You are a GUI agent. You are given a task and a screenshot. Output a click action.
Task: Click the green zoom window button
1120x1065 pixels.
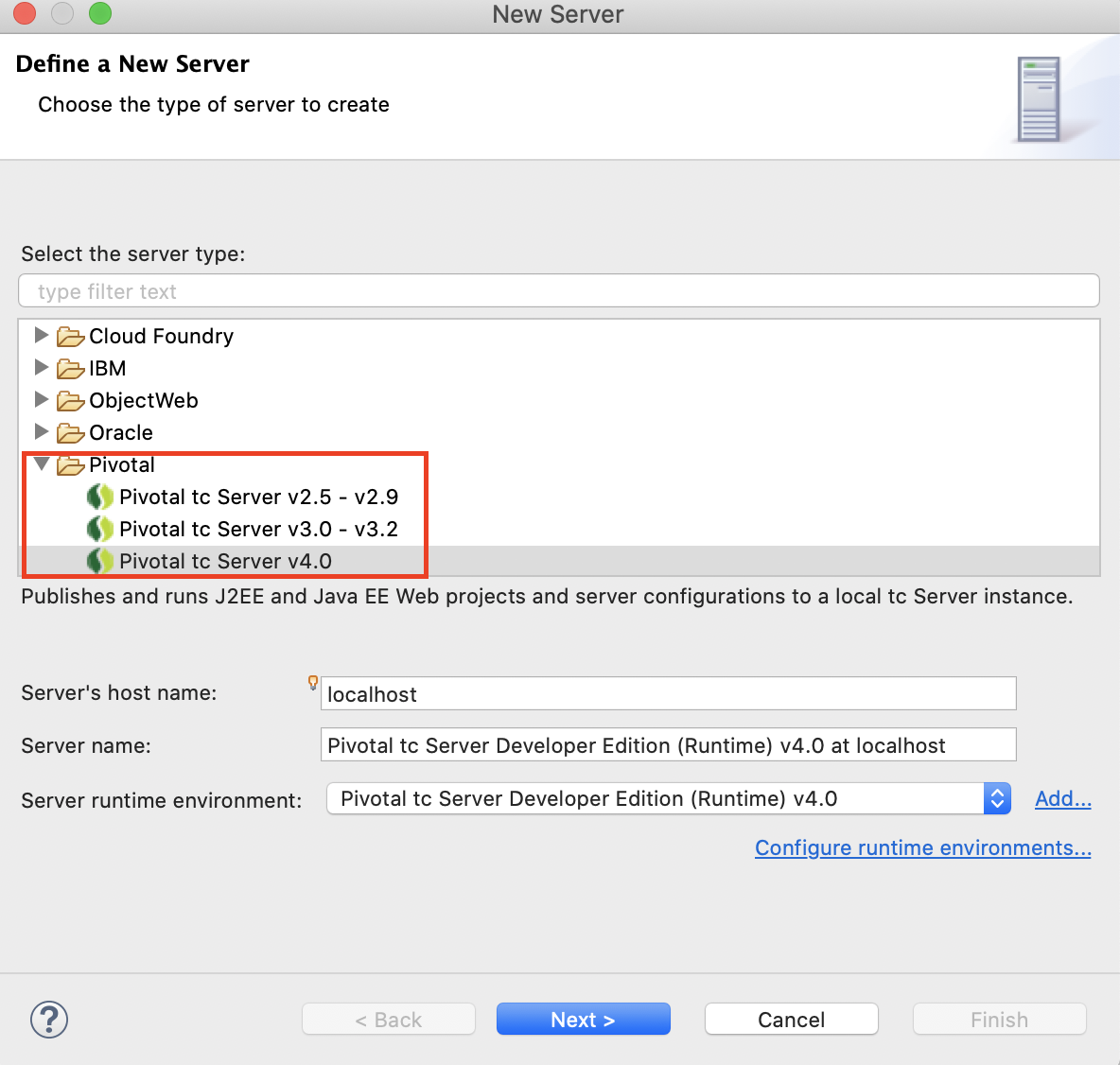[100, 13]
